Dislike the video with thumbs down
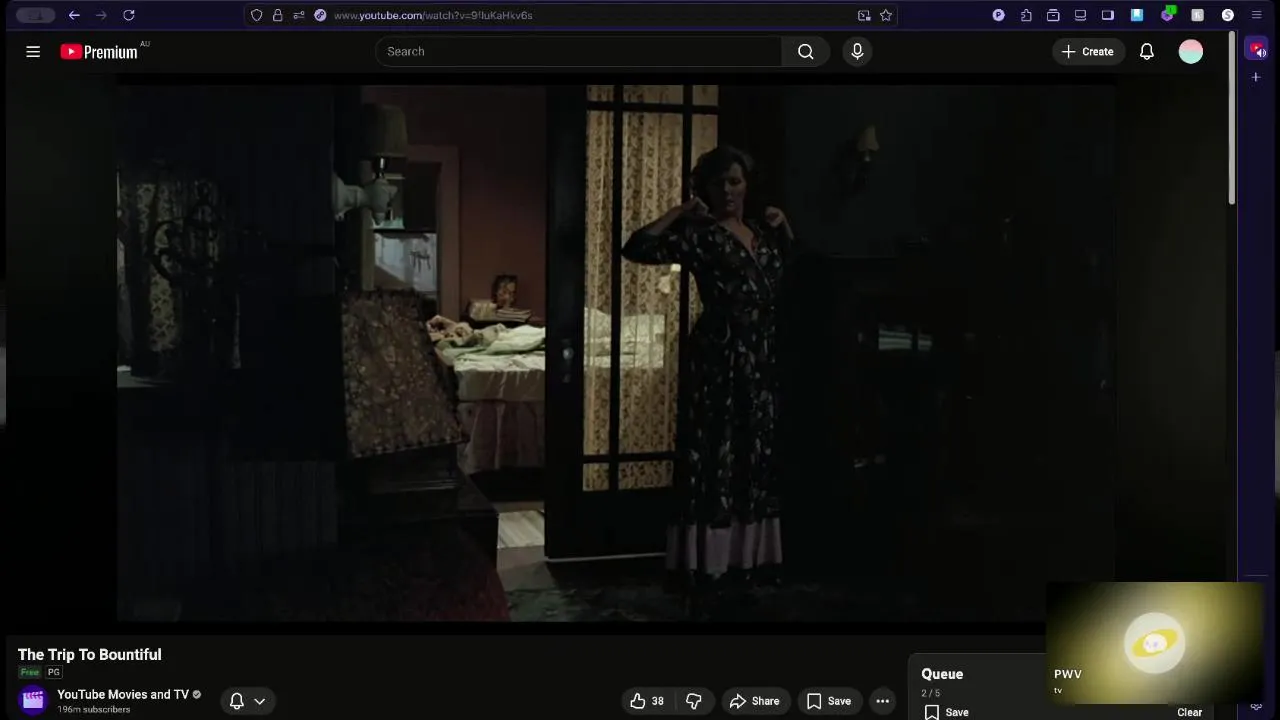 tap(694, 701)
